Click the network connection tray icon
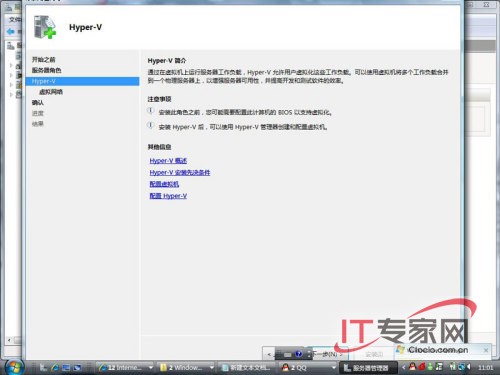 (461, 367)
